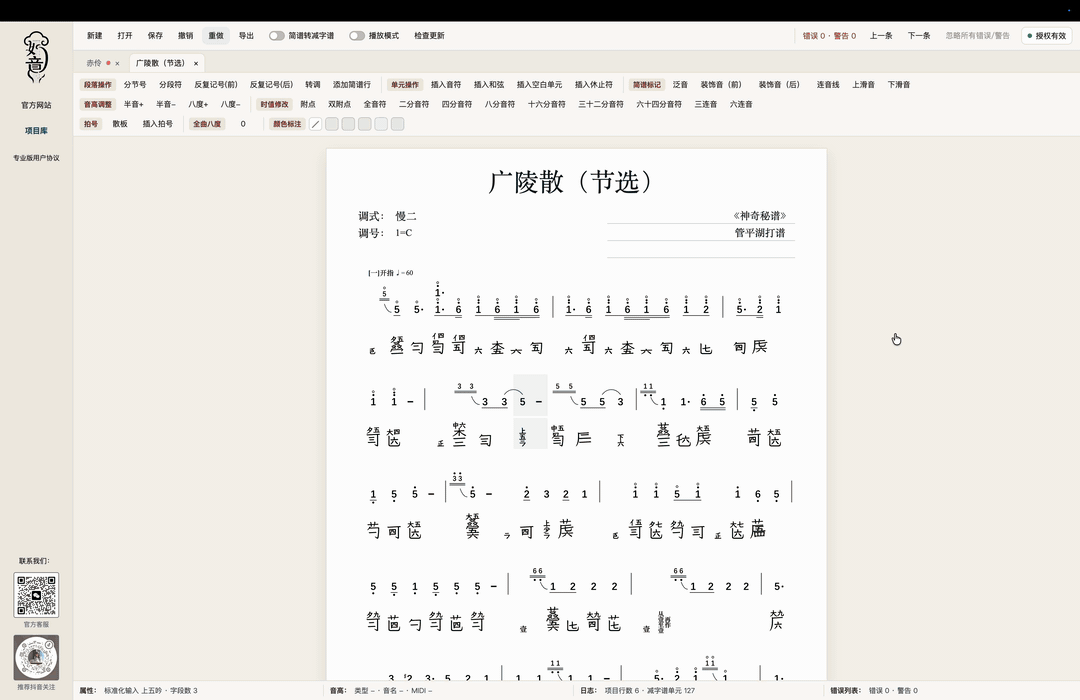The image size is (1080, 700).
Task: Close the 广陵散（节选） tab
Action: [196, 63]
